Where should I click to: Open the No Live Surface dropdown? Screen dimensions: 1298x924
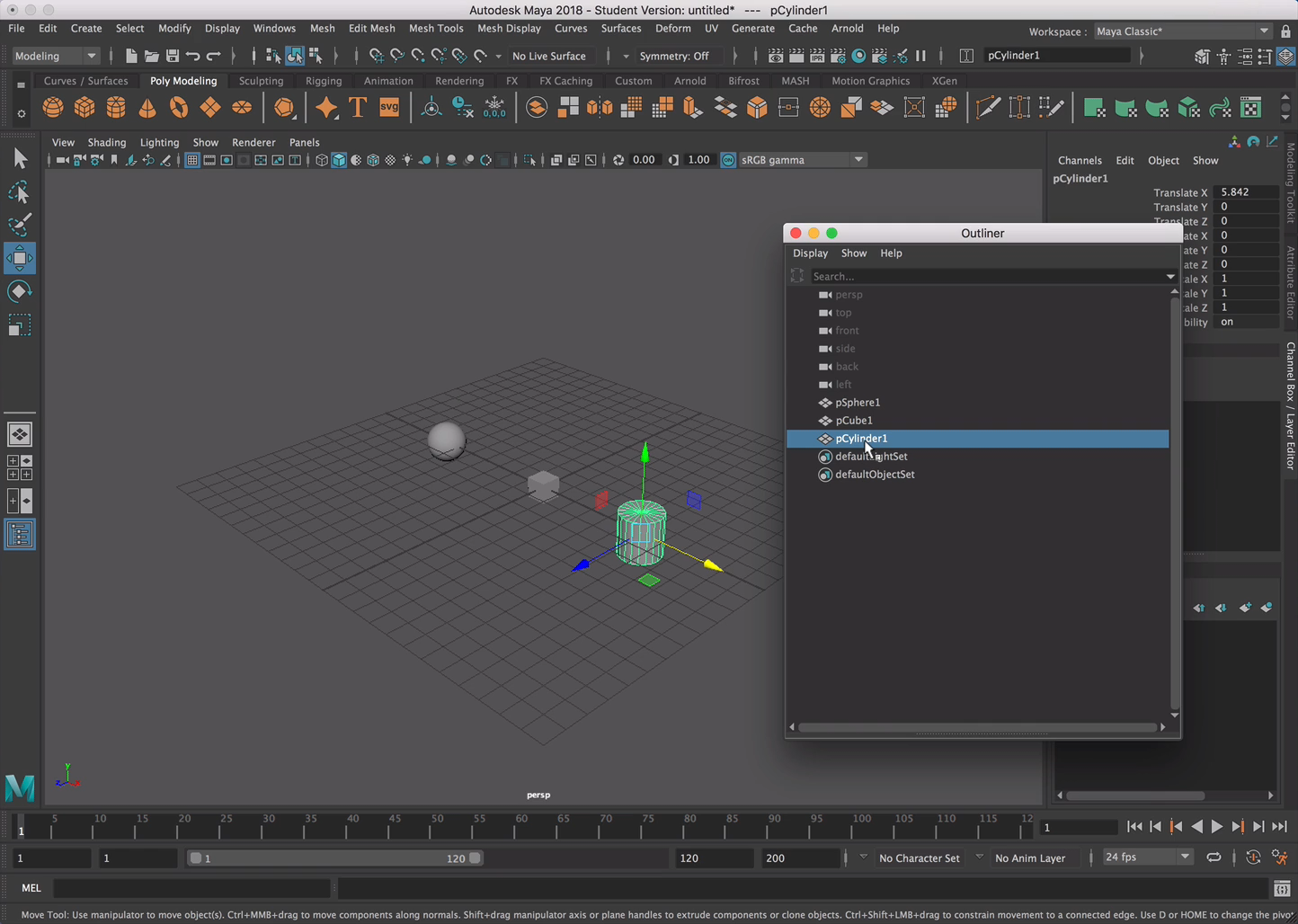[551, 56]
